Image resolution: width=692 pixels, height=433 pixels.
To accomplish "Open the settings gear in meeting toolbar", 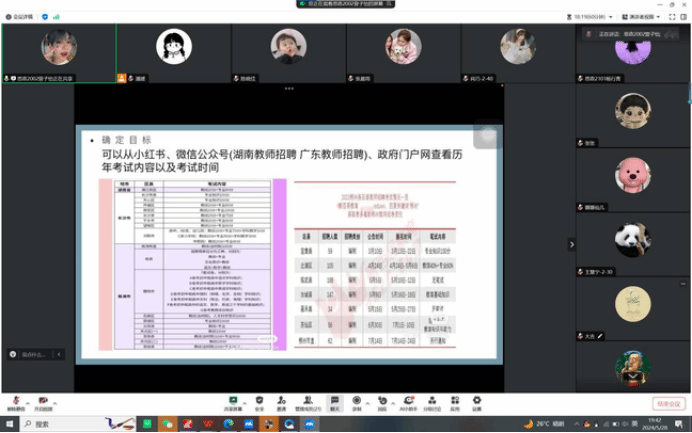I will pyautogui.click(x=477, y=400).
